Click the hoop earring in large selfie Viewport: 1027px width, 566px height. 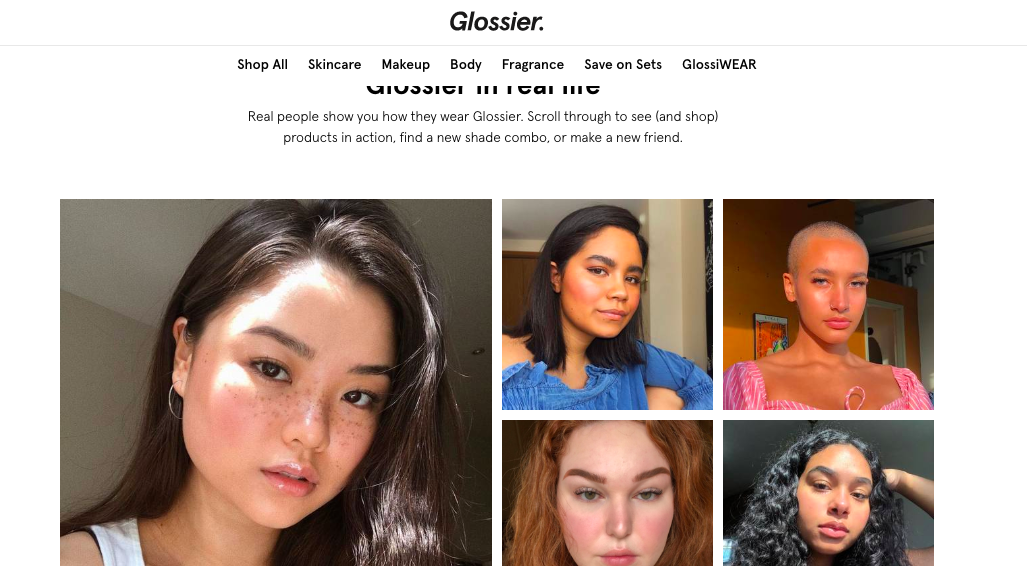point(175,400)
